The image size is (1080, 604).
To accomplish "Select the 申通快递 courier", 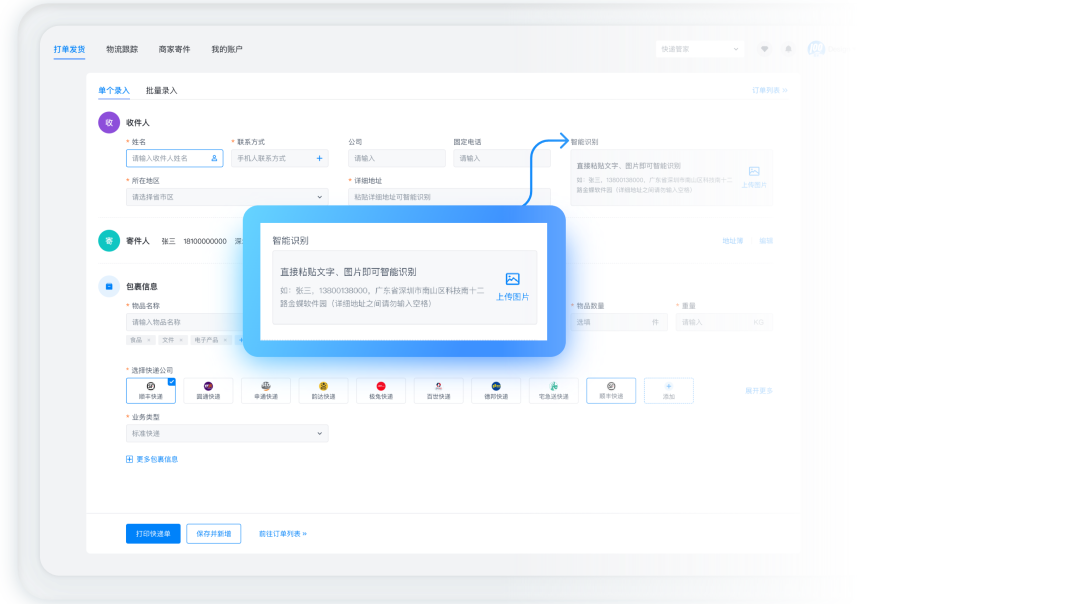I will [266, 390].
